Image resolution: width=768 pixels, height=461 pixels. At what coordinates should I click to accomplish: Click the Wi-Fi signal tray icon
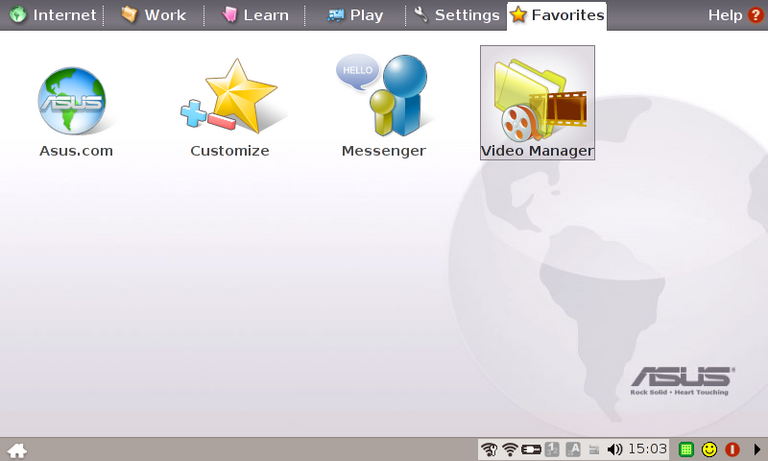tap(510, 449)
